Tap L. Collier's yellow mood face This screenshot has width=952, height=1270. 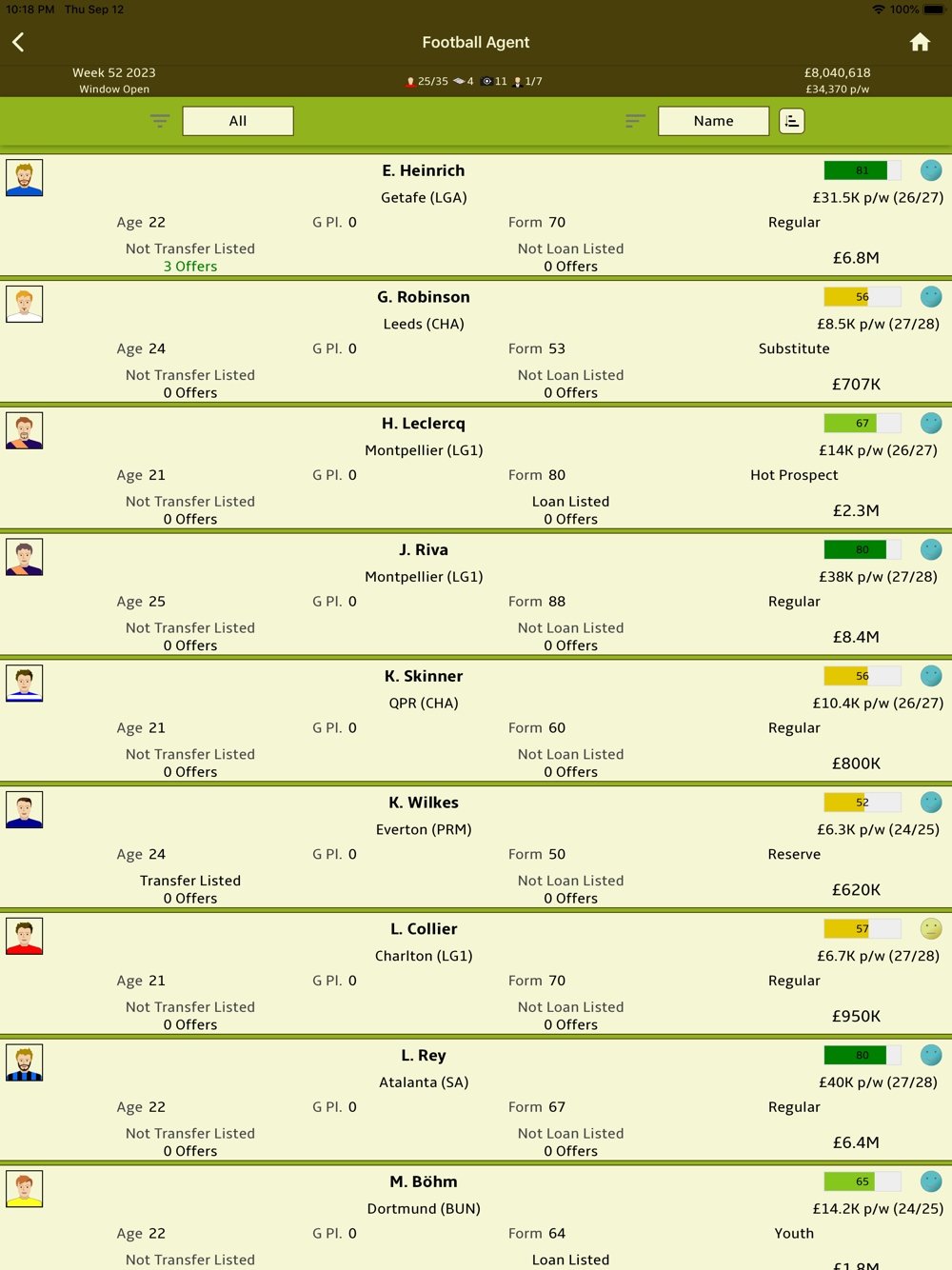[931, 928]
